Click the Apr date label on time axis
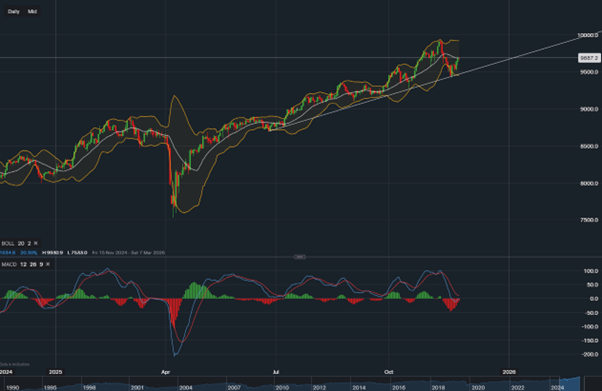 click(x=165, y=372)
